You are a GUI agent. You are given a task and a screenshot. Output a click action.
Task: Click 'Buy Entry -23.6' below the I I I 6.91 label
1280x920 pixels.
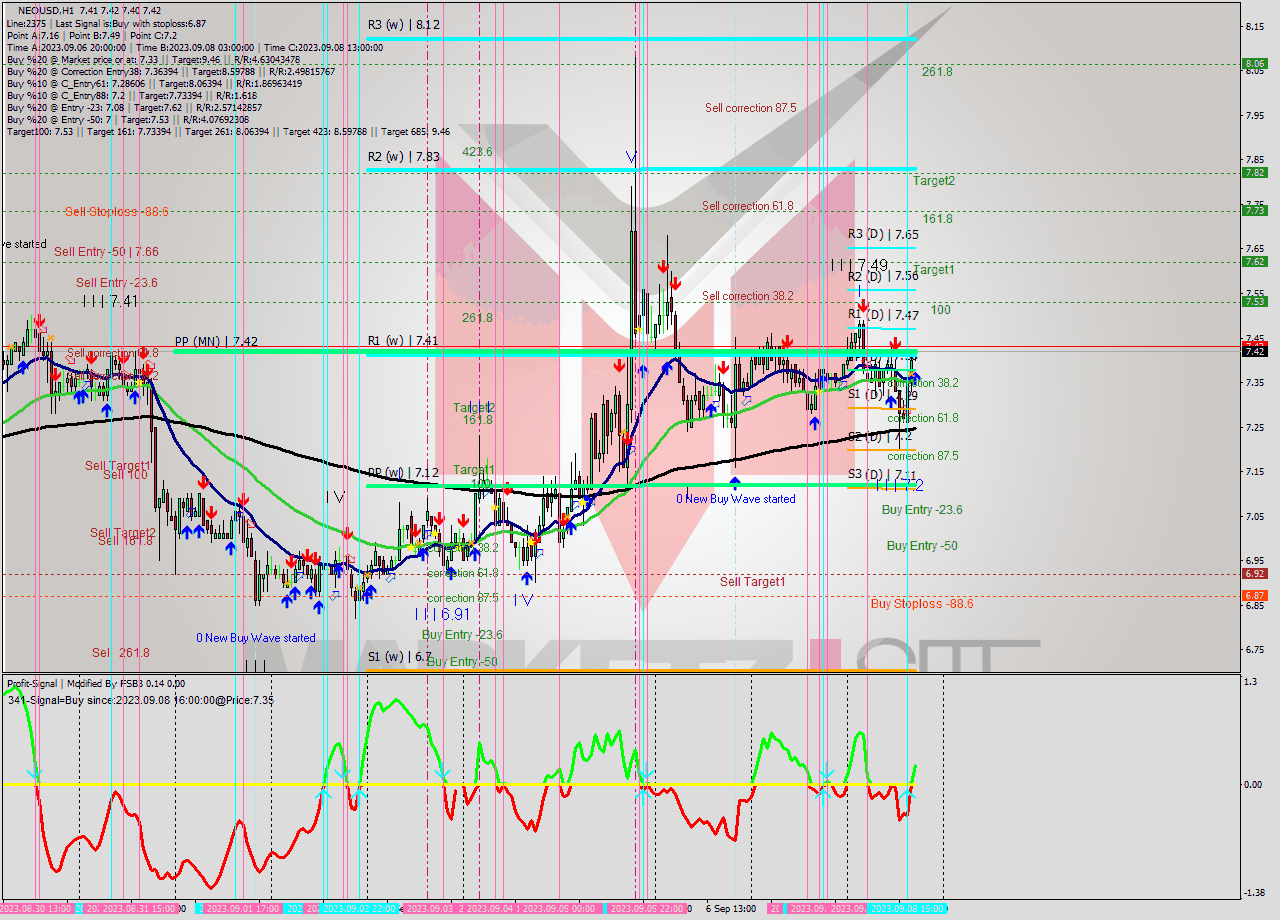pyautogui.click(x=462, y=635)
